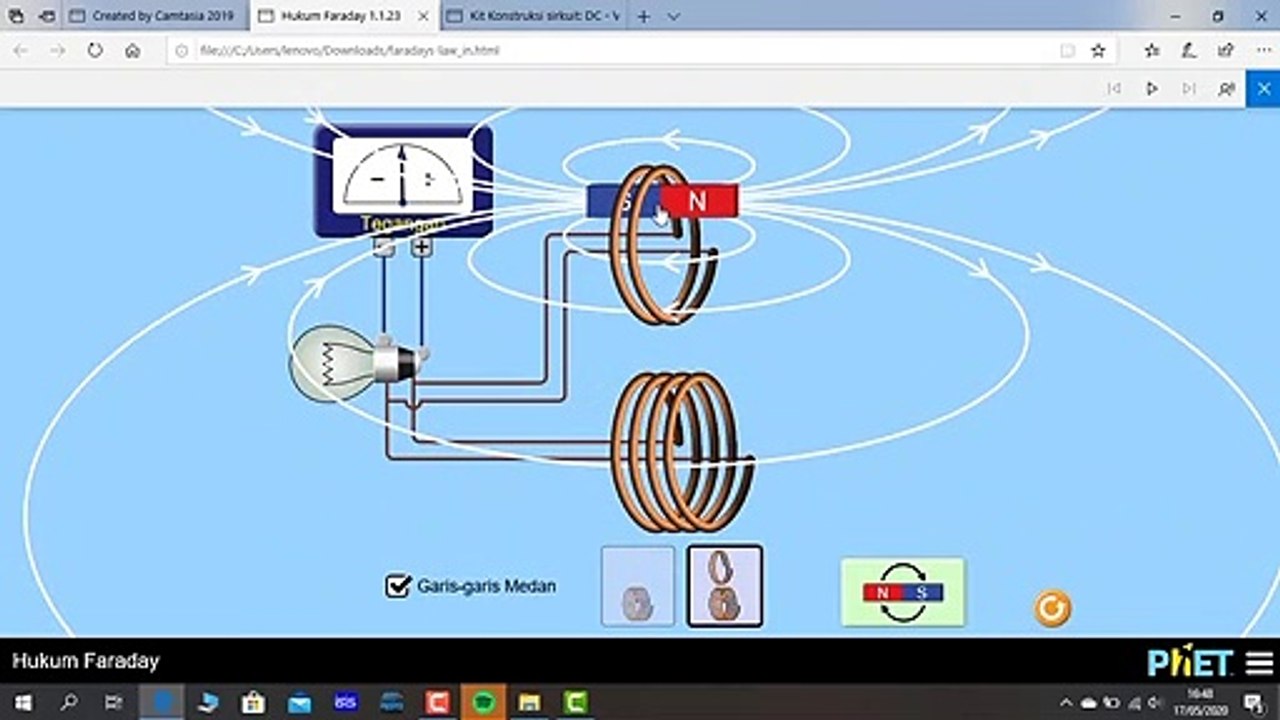This screenshot has width=1280, height=720.
Task: Open Microsoft Store from taskbar
Action: [253, 702]
